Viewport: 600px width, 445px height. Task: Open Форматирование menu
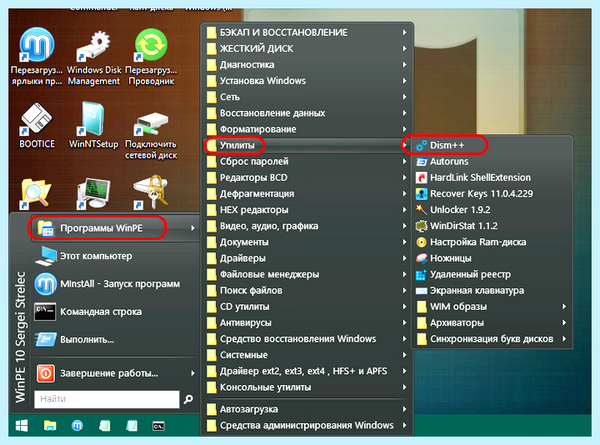coord(307,129)
